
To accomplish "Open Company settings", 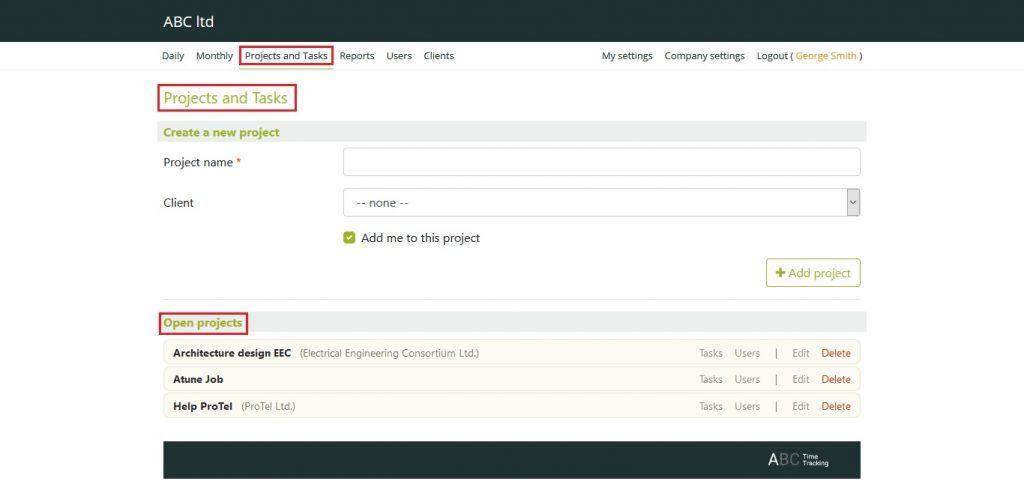I will click(x=705, y=56).
